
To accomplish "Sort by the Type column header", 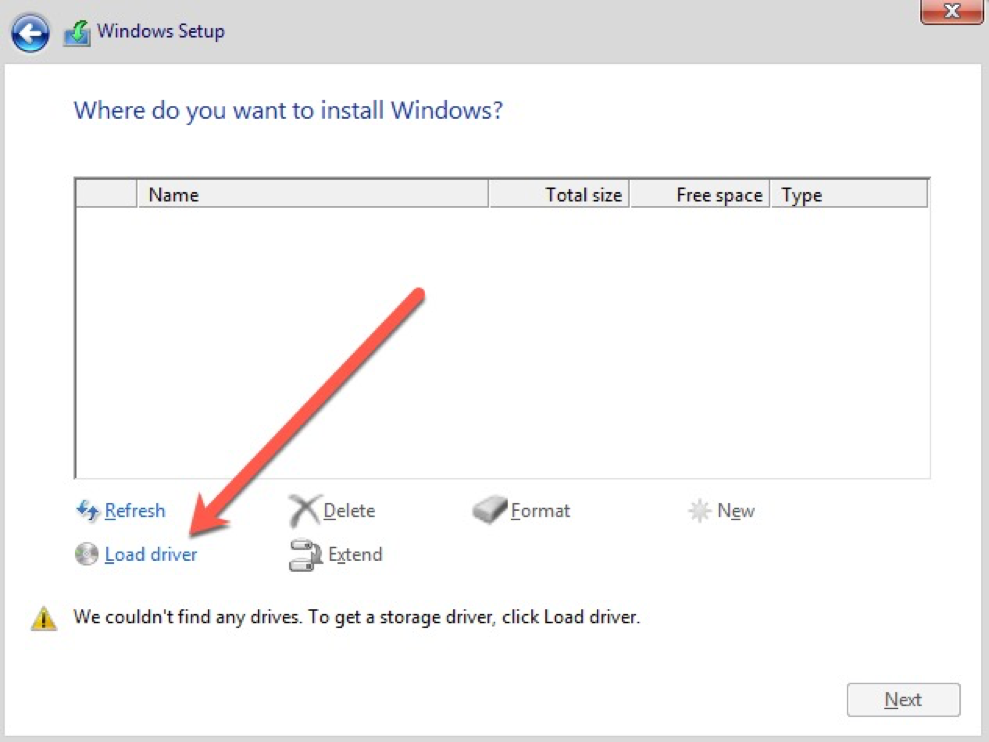I will pyautogui.click(x=849, y=194).
